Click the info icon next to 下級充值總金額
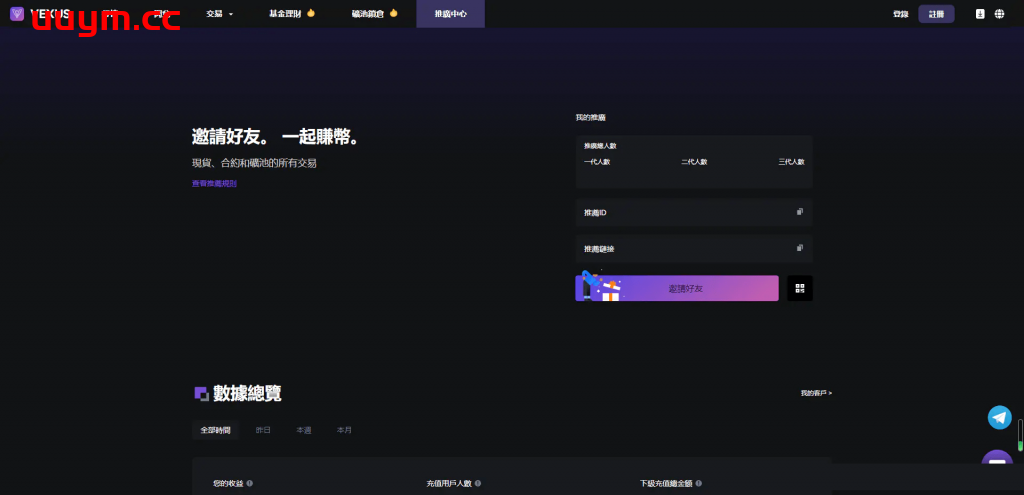 697,483
